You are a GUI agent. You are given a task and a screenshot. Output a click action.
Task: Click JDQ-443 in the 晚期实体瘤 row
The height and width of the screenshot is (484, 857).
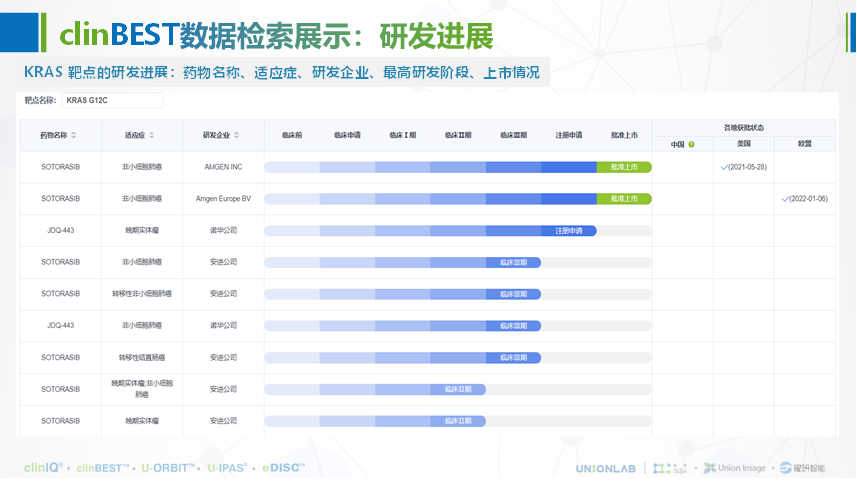pyautogui.click(x=61, y=231)
